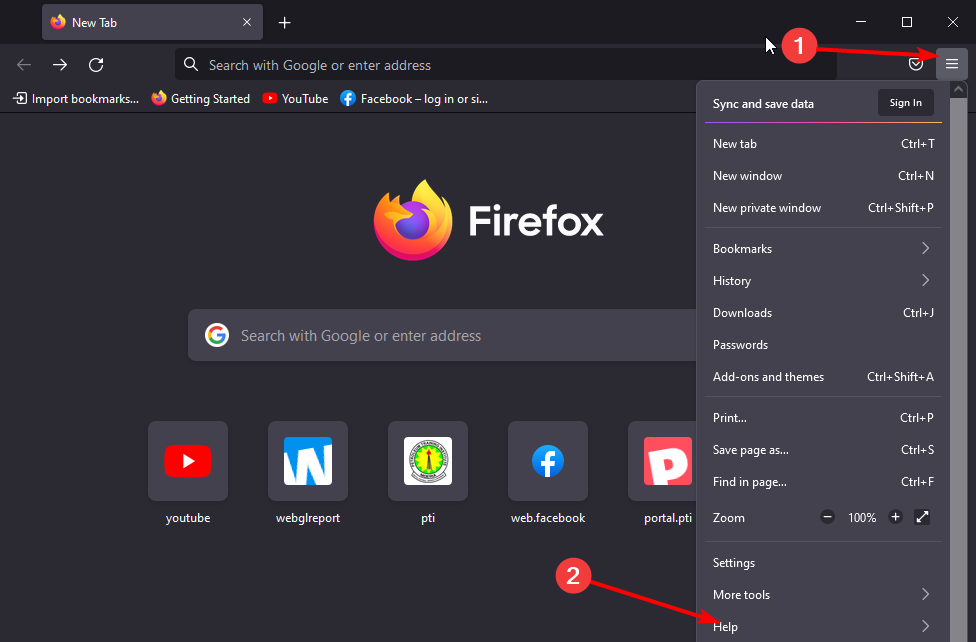Choose New private window menu item

(823, 208)
